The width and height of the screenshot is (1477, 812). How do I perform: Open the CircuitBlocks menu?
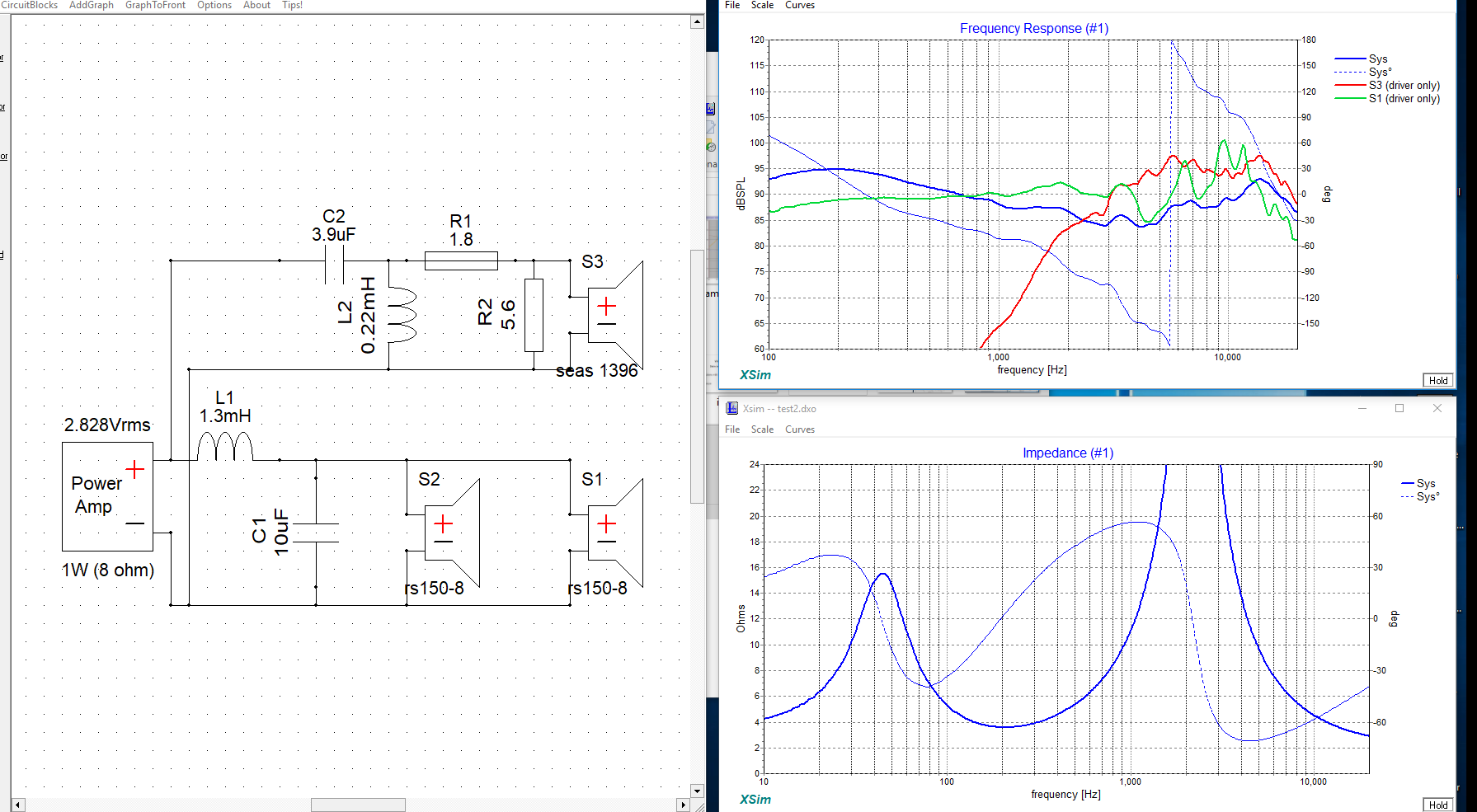[x=30, y=5]
